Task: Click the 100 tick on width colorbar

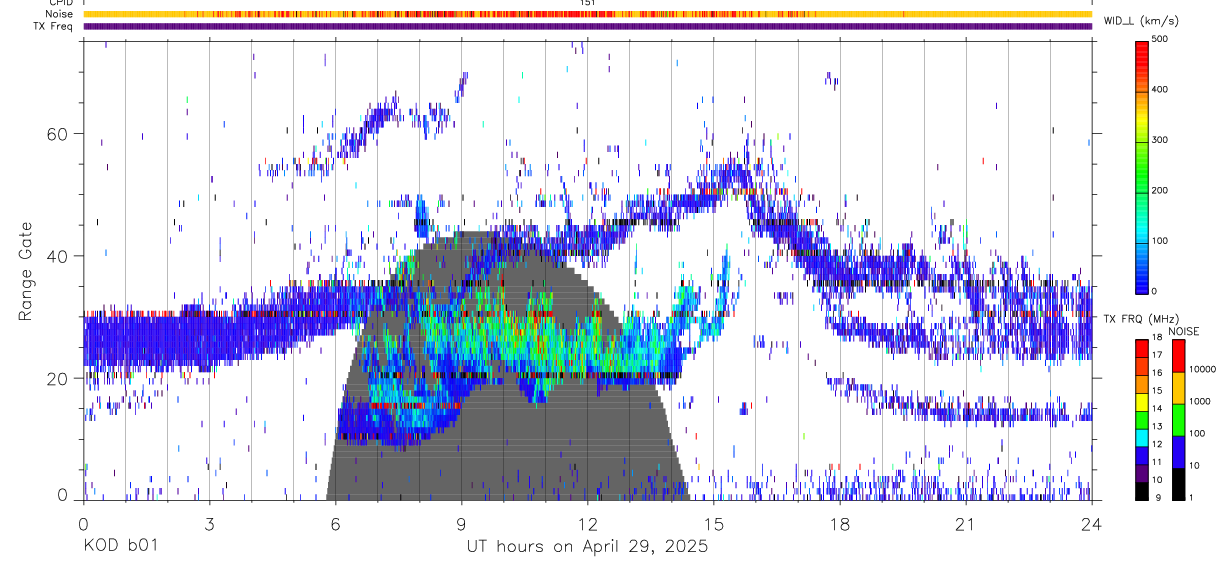Action: 1160,240
